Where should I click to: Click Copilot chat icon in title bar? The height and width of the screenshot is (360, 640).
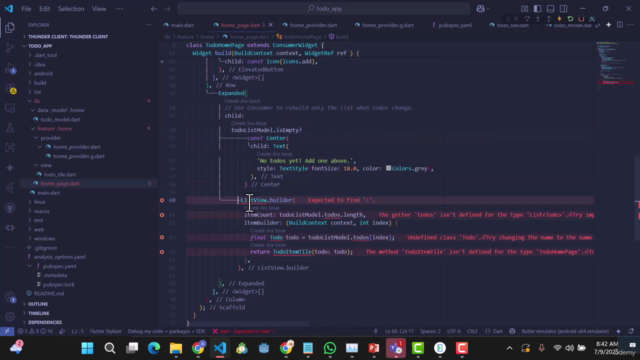click(481, 9)
